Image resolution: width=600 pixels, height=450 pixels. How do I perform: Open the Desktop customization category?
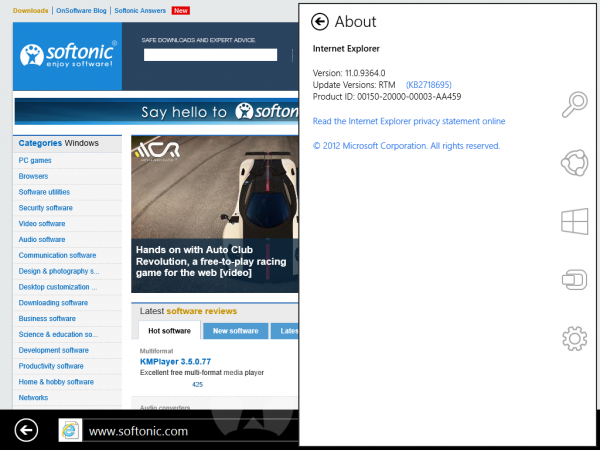58,287
